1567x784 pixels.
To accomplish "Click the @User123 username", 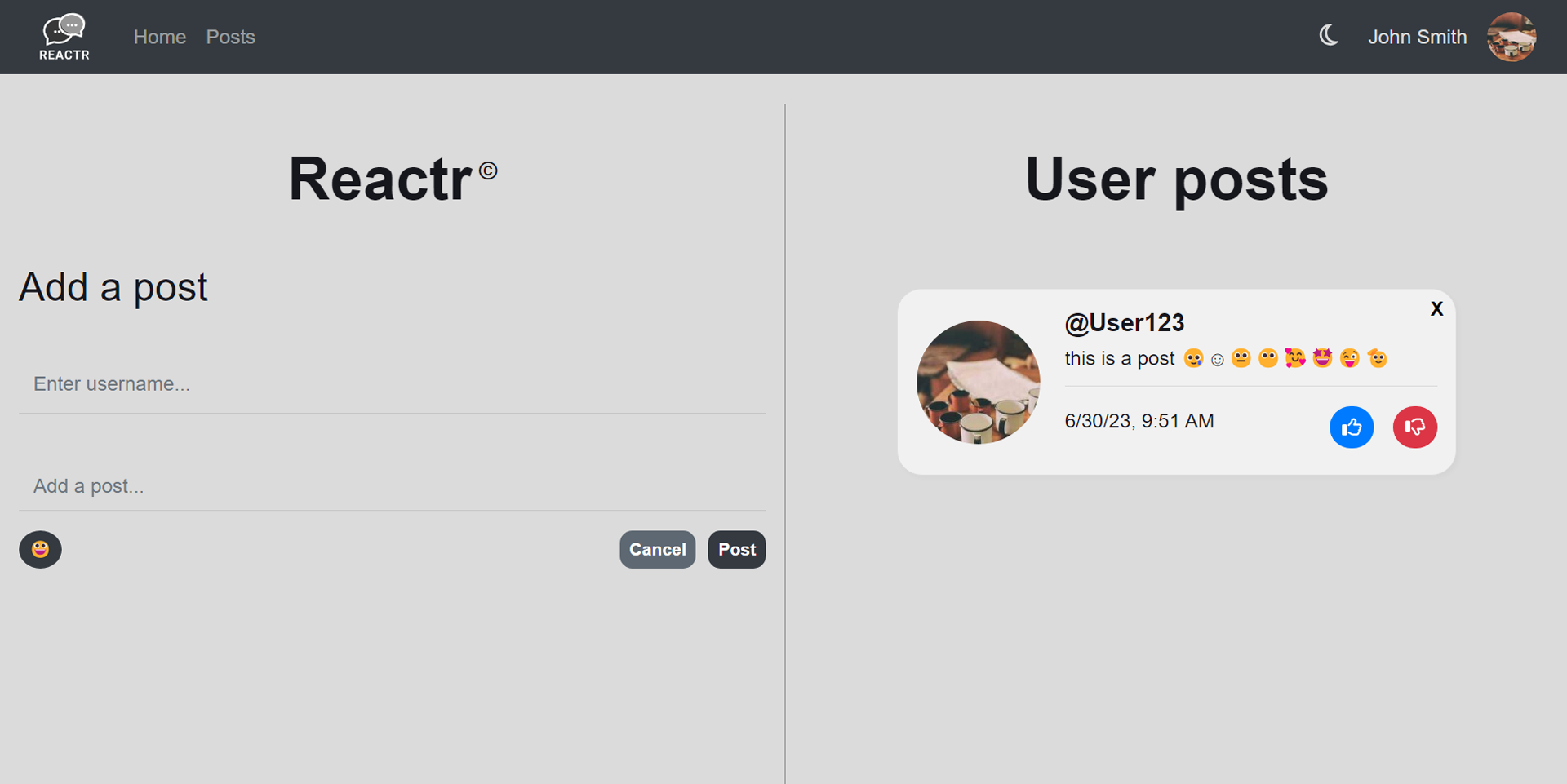I will coord(1124,323).
